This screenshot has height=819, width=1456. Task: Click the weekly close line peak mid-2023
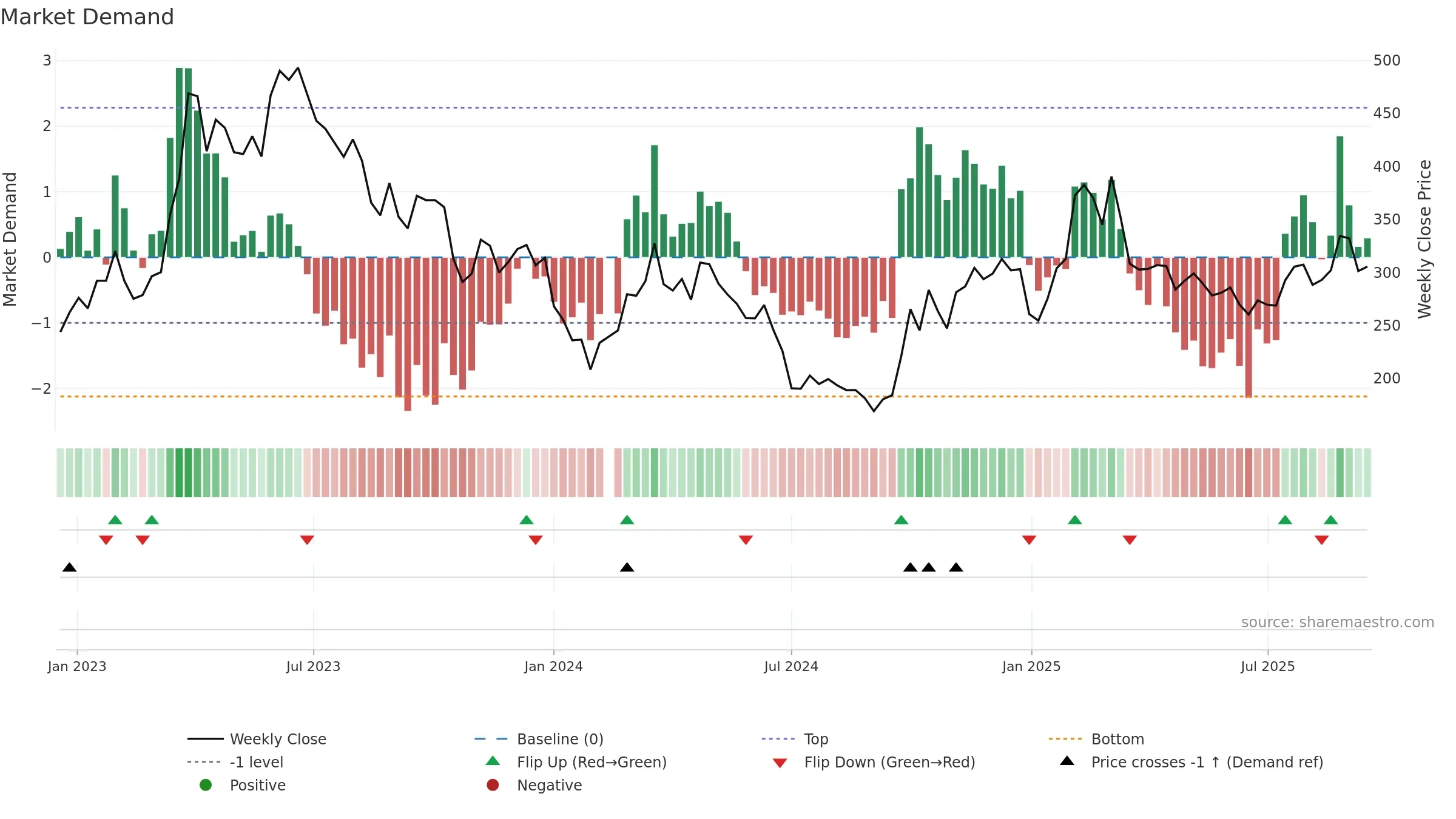point(298,68)
